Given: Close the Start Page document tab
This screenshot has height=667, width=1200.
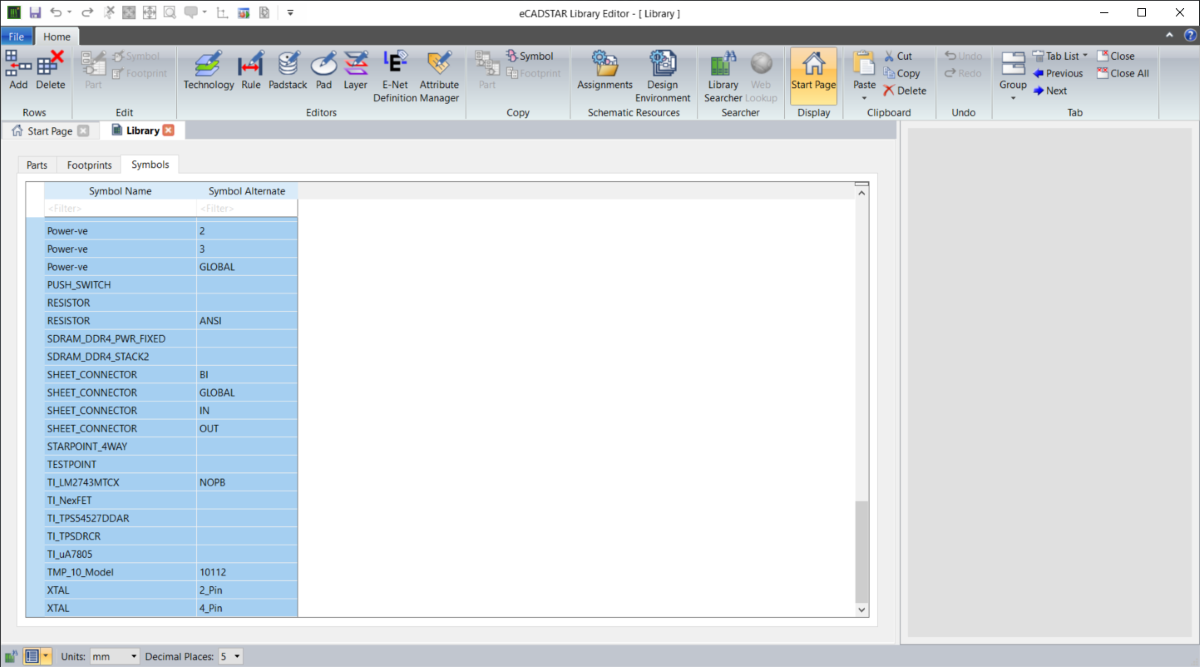Looking at the screenshot, I should [83, 131].
